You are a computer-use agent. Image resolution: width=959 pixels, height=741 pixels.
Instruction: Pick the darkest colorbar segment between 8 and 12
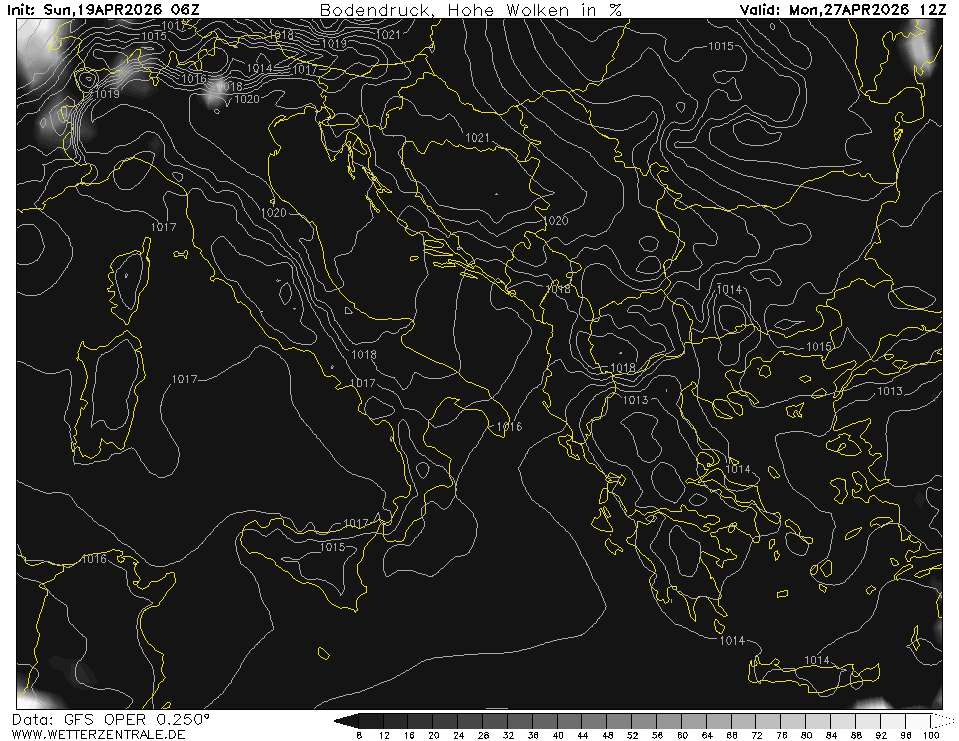[370, 721]
